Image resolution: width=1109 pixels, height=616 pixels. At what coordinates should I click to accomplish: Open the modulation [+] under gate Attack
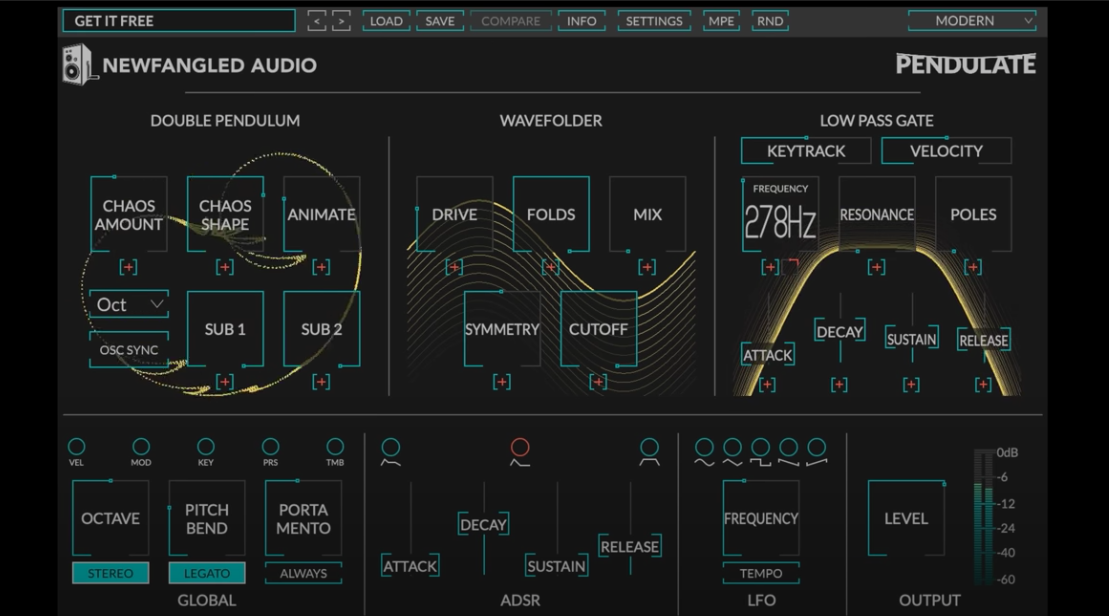click(x=767, y=385)
